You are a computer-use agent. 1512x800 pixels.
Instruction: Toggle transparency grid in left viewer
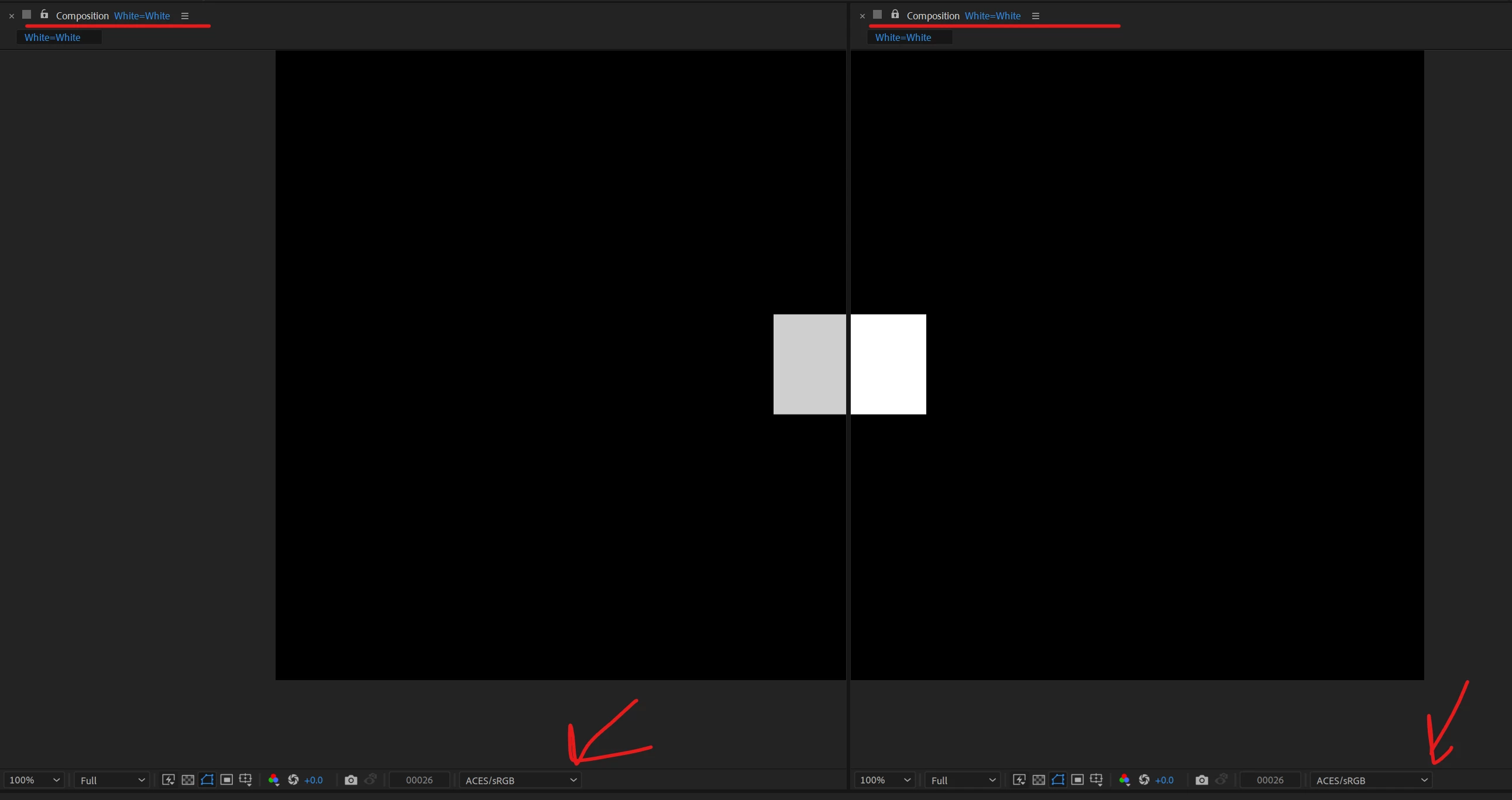(188, 780)
